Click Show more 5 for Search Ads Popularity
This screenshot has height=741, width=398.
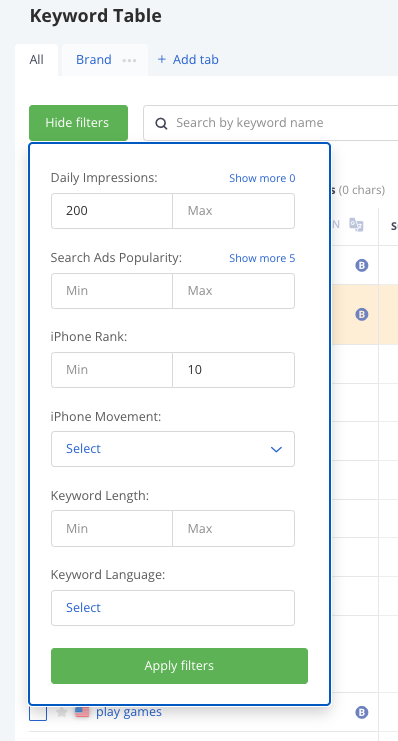coord(262,258)
